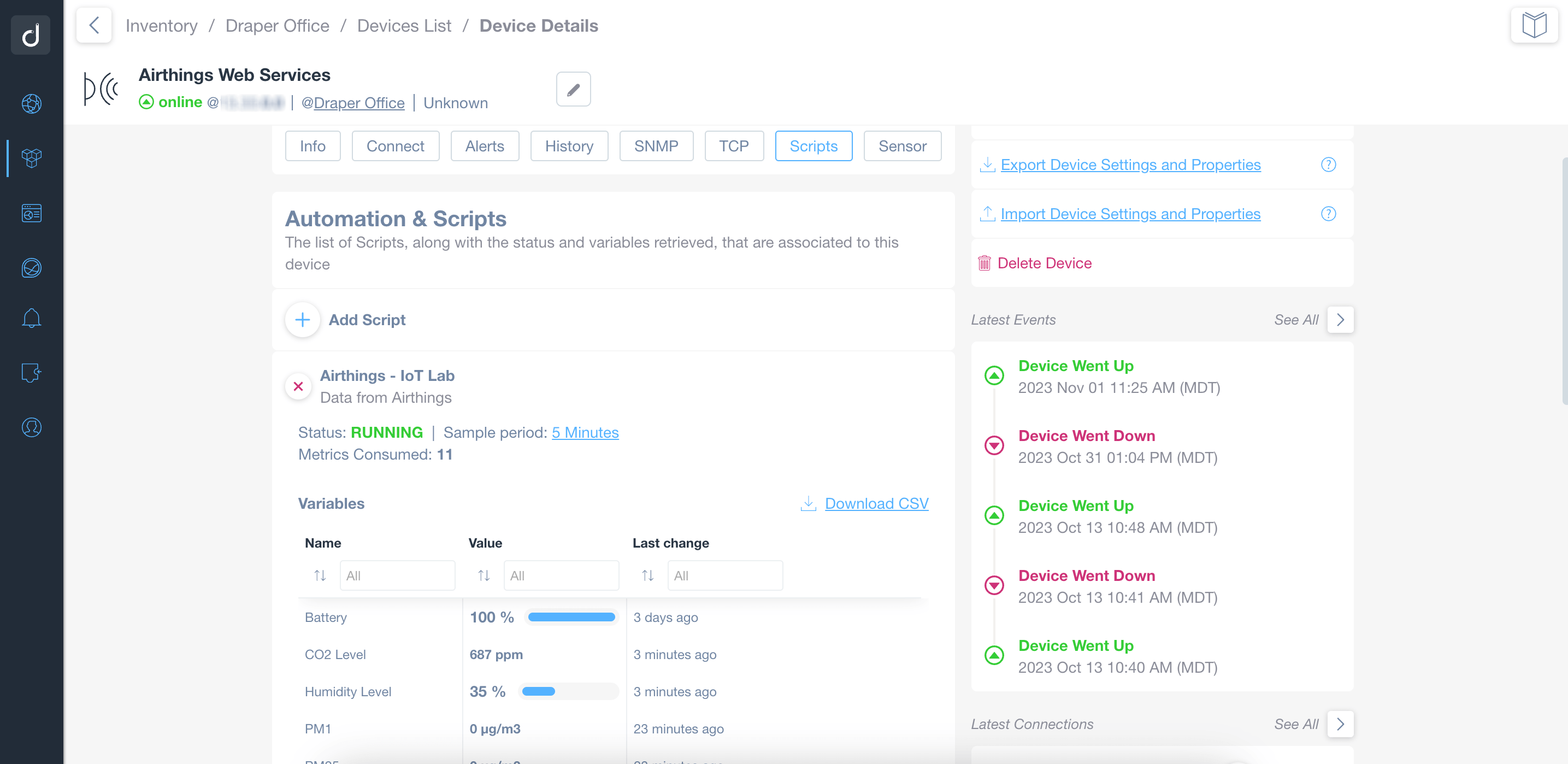Open the puzzle integrations icon in sidebar

click(32, 373)
